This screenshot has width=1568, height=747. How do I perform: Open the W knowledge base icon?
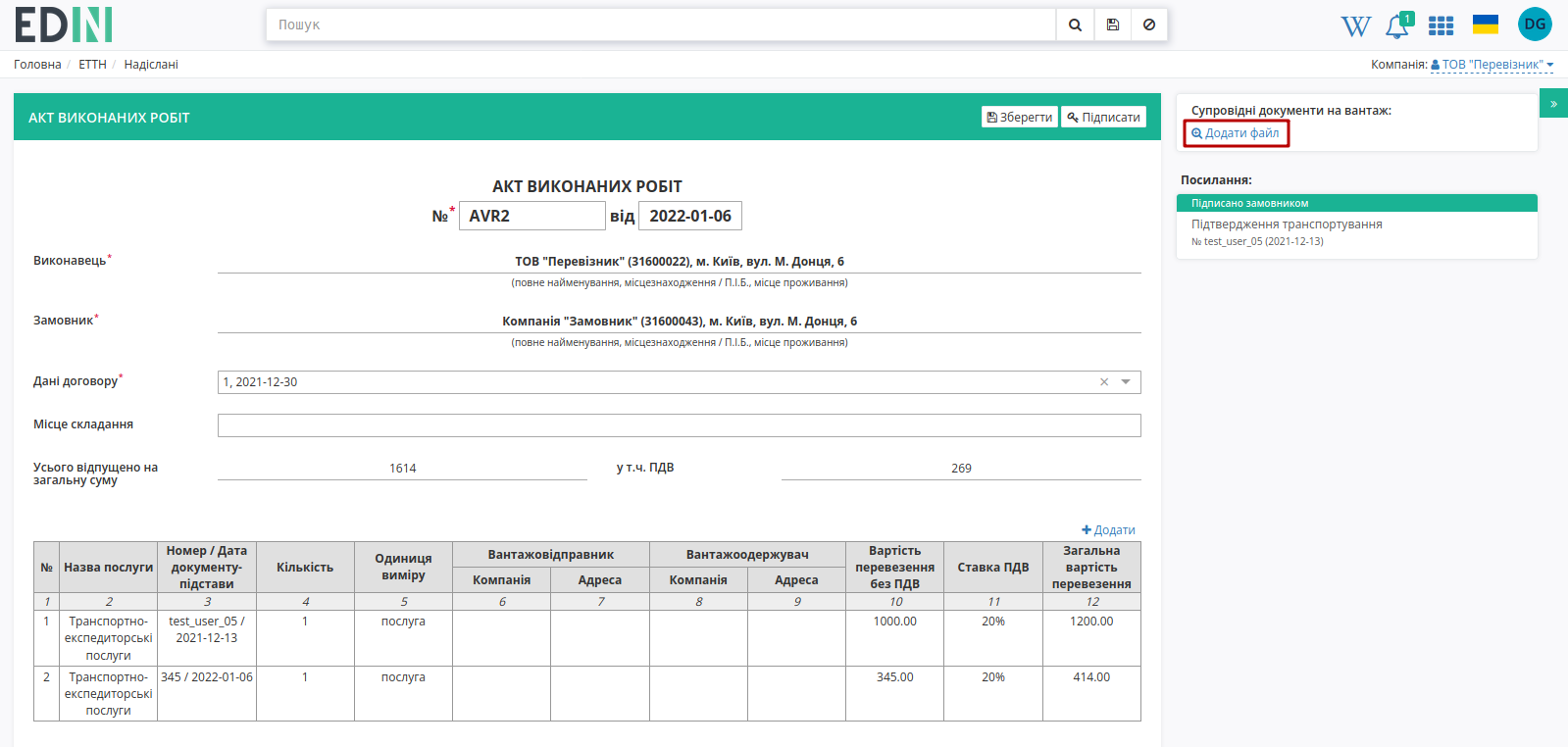point(1356,26)
